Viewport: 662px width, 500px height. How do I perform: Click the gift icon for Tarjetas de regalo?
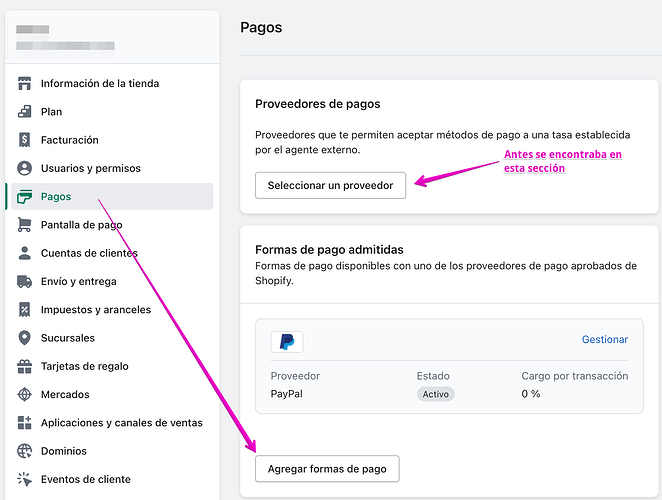coord(24,366)
